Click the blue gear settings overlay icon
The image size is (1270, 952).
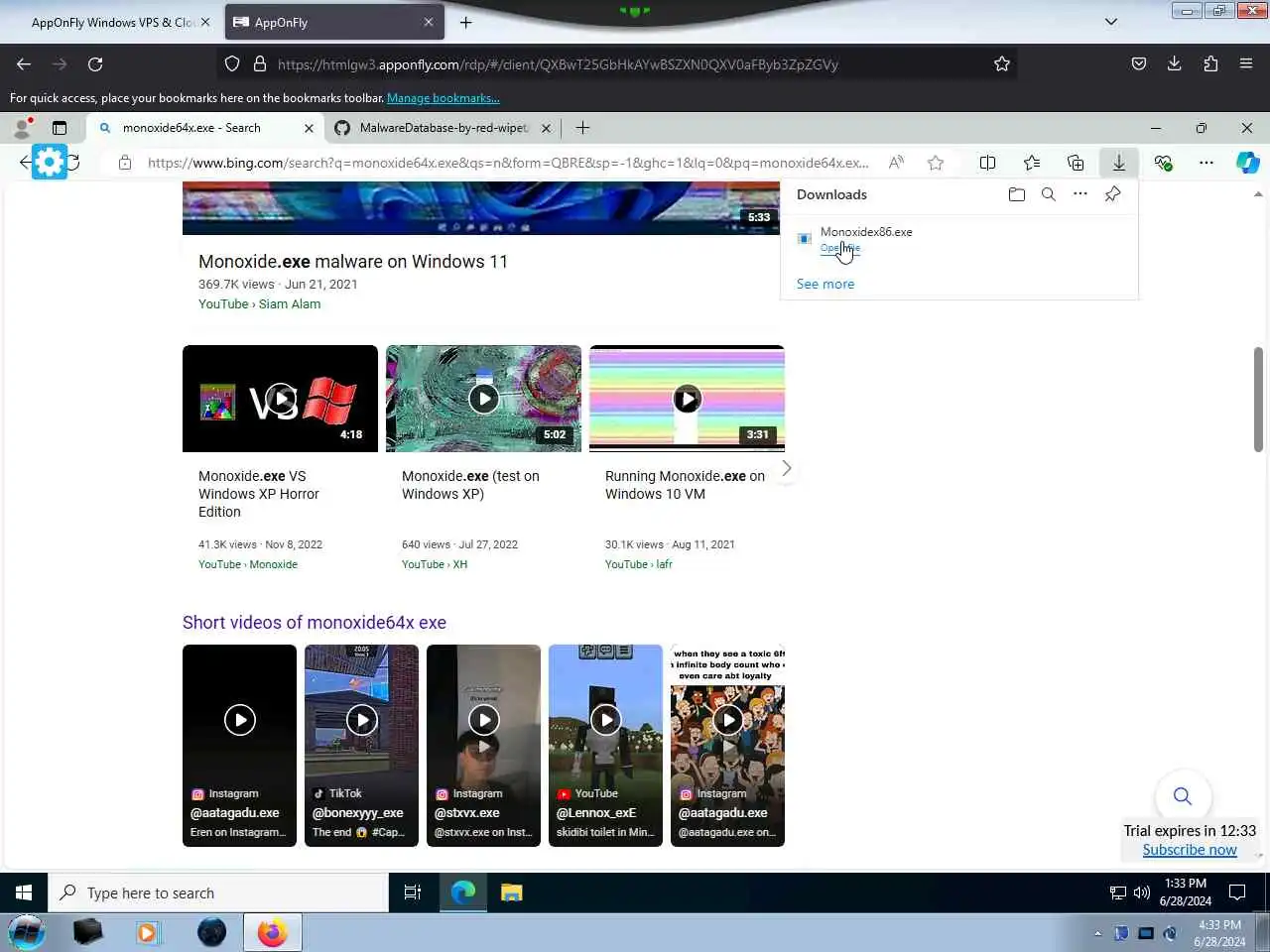49,161
